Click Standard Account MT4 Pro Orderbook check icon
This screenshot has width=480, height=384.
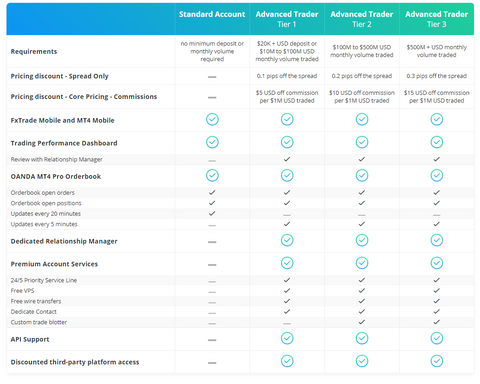(212, 175)
